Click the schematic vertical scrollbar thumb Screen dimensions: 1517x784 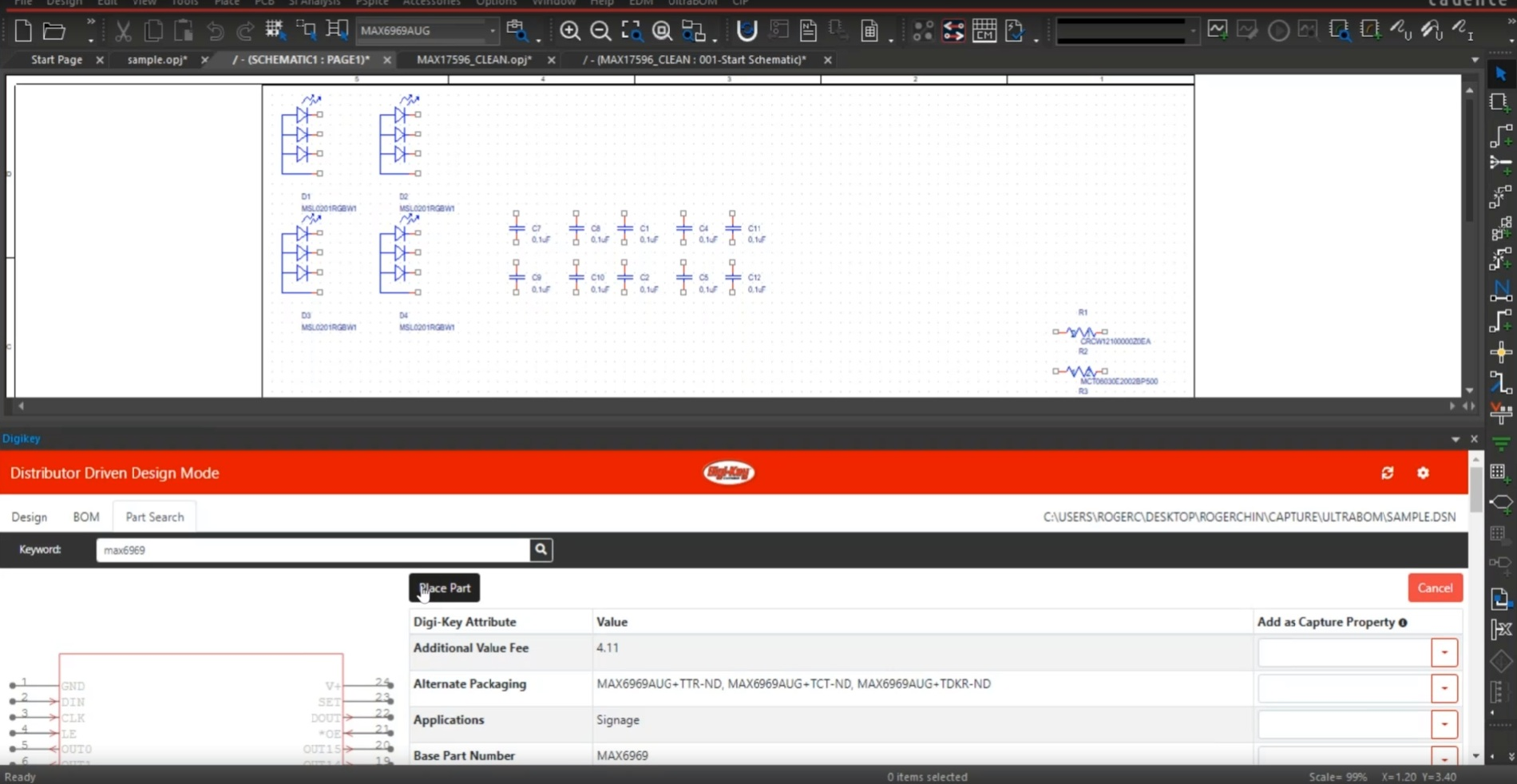[1470, 160]
